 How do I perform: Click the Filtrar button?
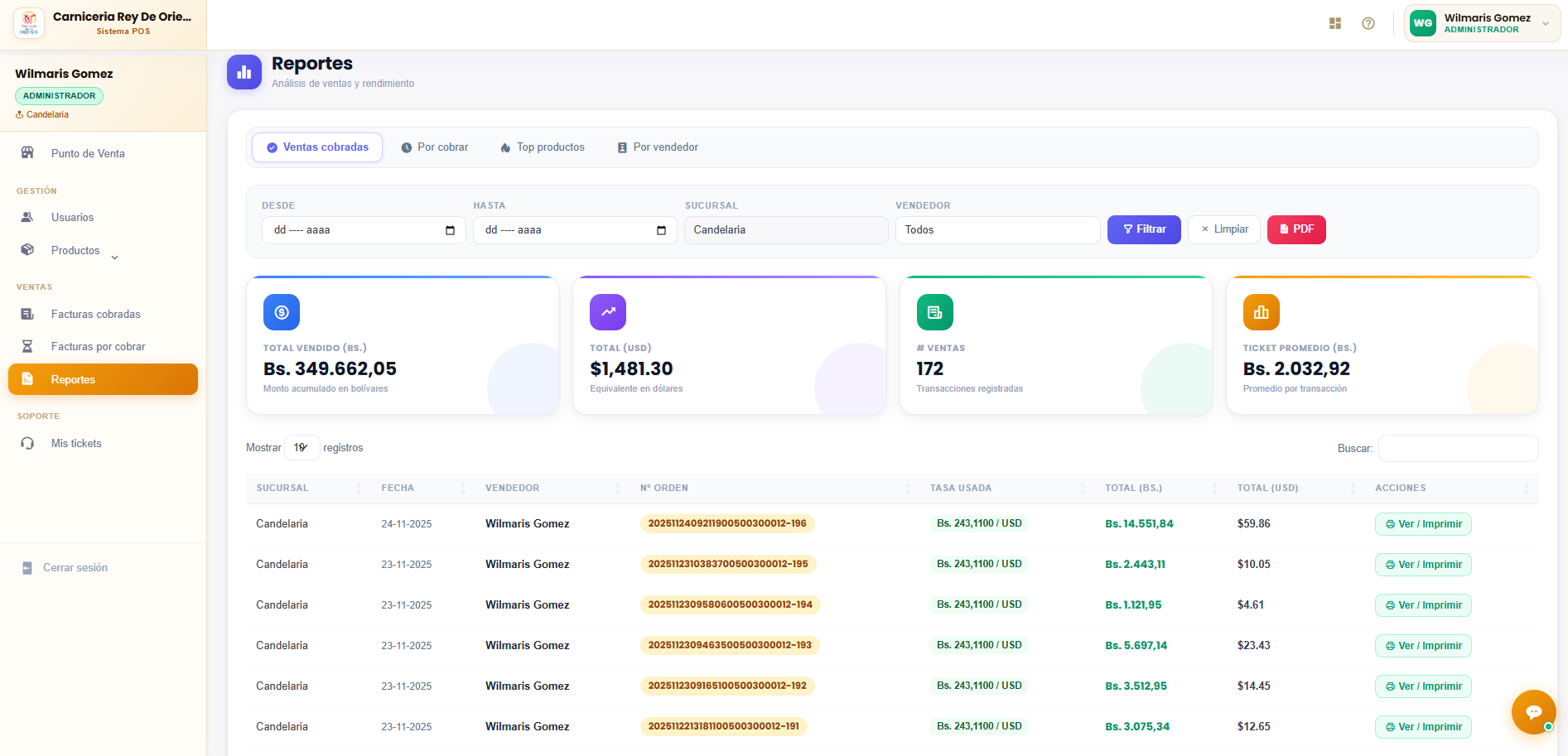coord(1144,229)
